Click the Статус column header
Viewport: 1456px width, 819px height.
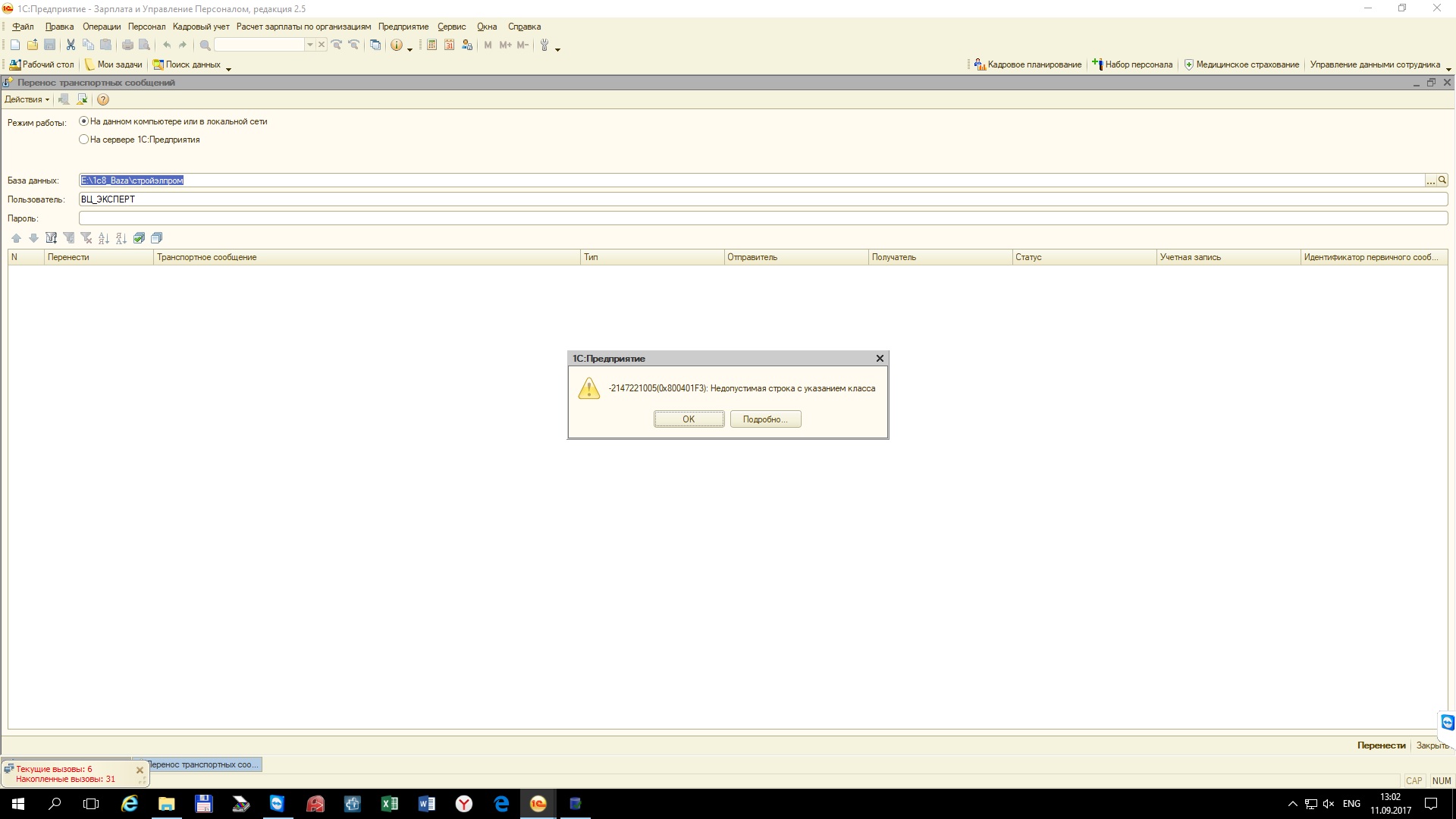click(x=1084, y=257)
